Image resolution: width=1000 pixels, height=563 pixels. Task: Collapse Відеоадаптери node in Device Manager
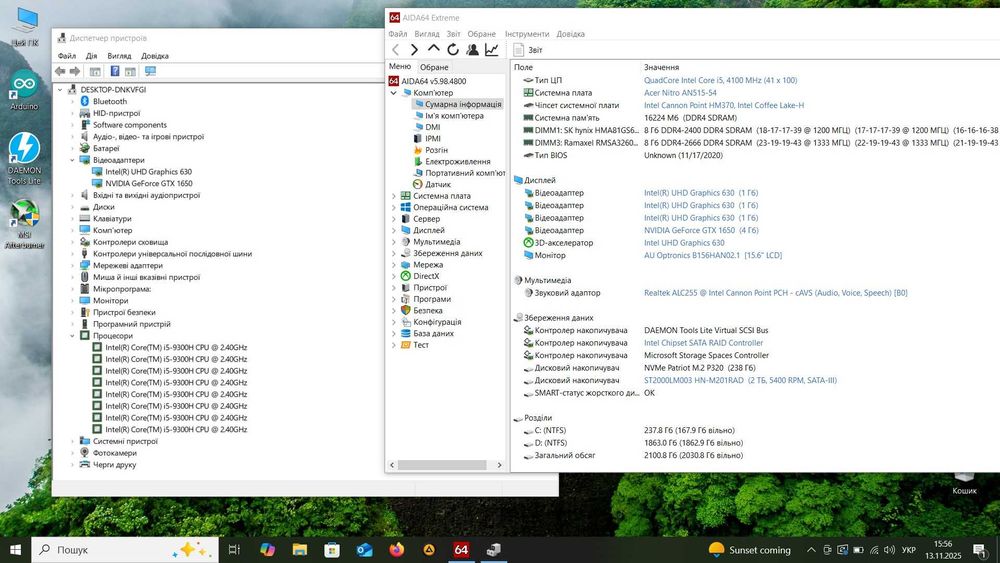72,161
